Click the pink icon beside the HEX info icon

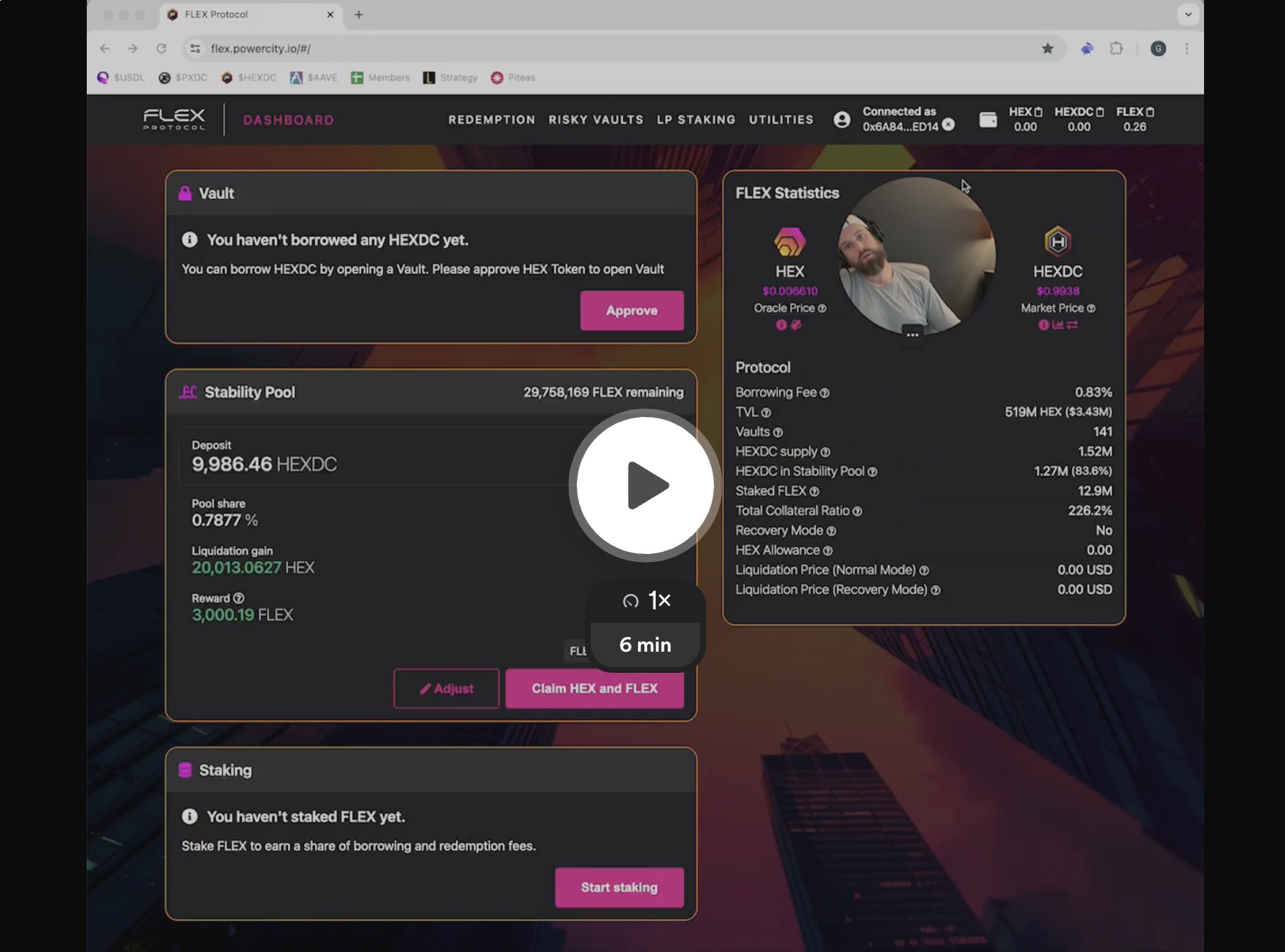click(x=796, y=325)
